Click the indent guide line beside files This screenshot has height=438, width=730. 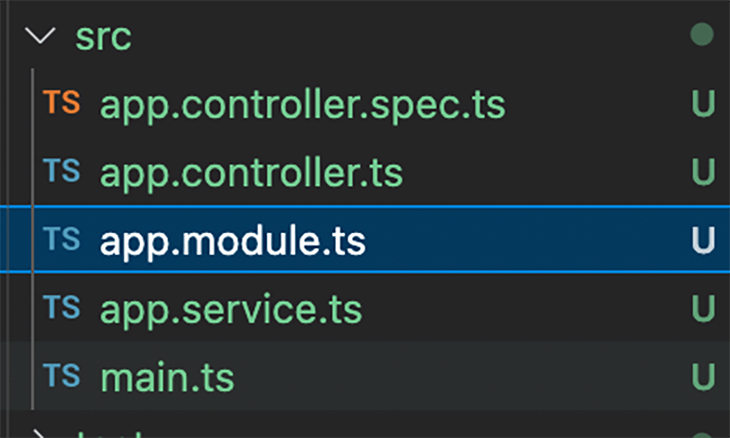point(33,239)
